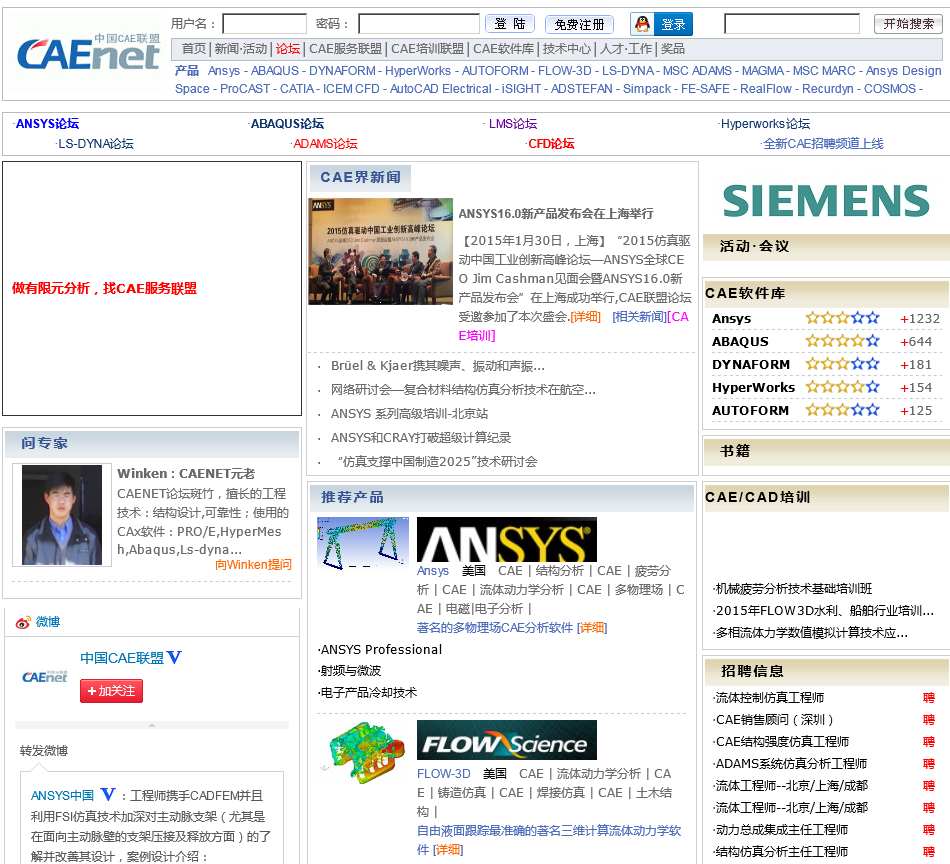This screenshot has height=864, width=950.
Task: Click the 登陆 login button
Action: tap(510, 24)
